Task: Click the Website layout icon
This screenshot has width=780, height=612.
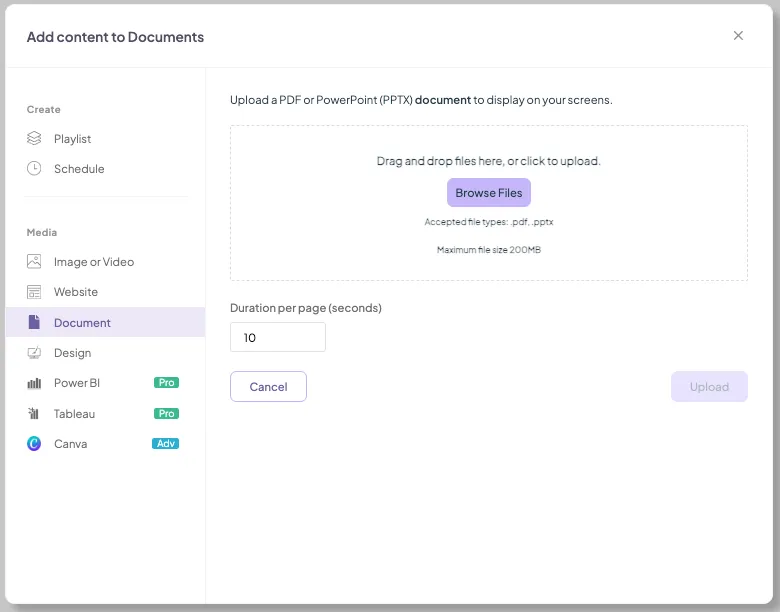Action: [x=34, y=292]
